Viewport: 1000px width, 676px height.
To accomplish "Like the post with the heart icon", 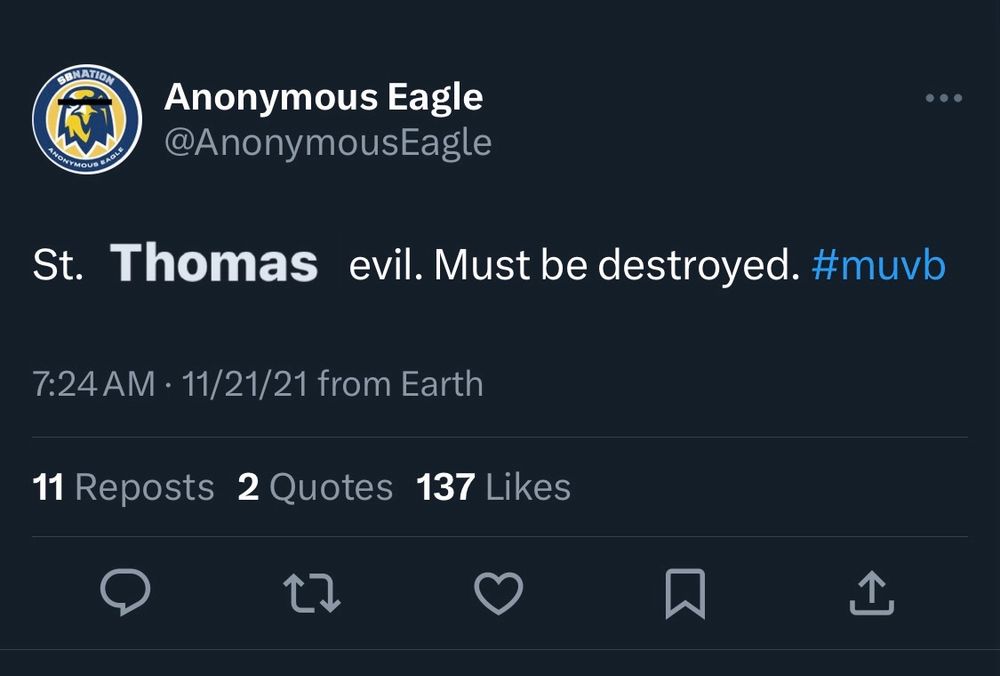I will click(x=498, y=593).
